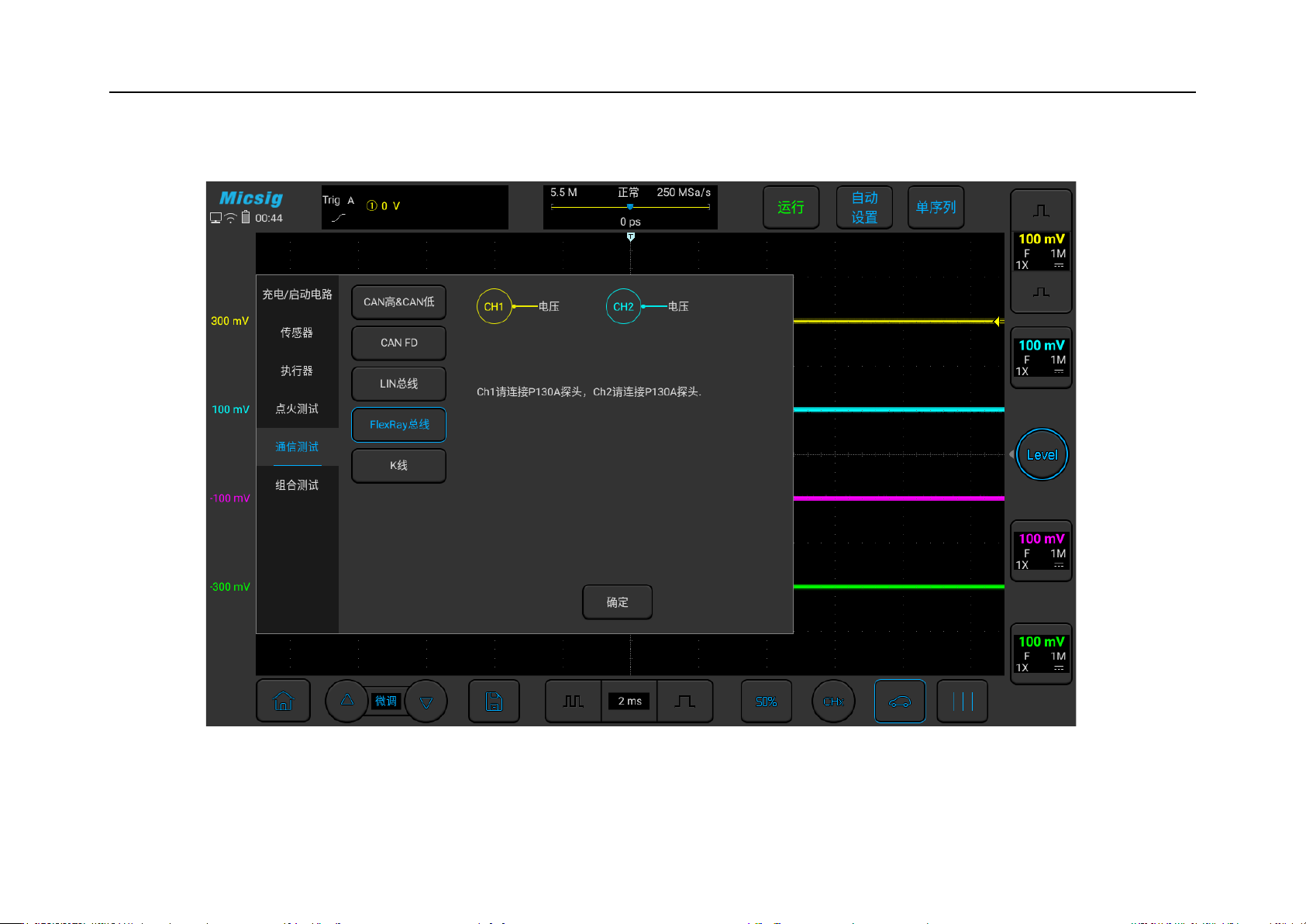Tap the Trig A trigger info box

click(415, 207)
